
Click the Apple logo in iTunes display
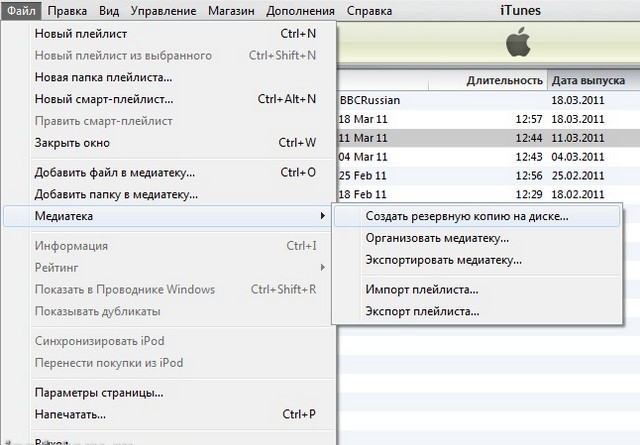[x=518, y=42]
